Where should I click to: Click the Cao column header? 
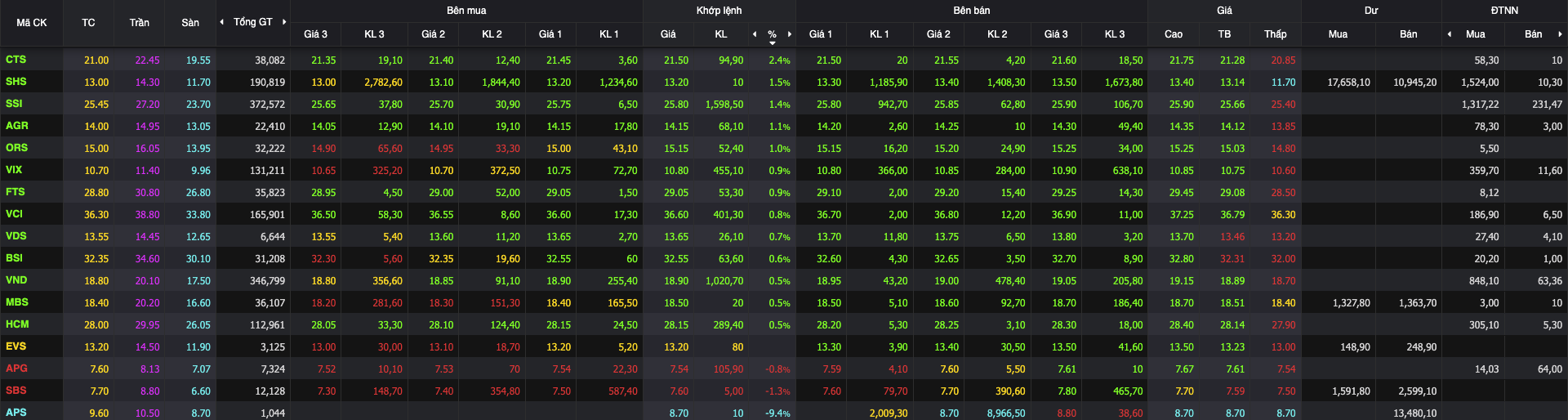1174,34
